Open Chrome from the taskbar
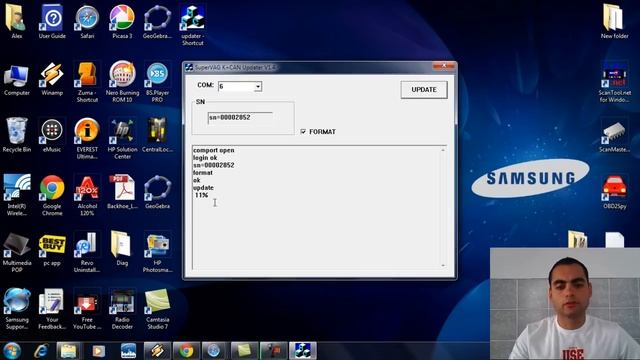640x360 pixels. 186,351
